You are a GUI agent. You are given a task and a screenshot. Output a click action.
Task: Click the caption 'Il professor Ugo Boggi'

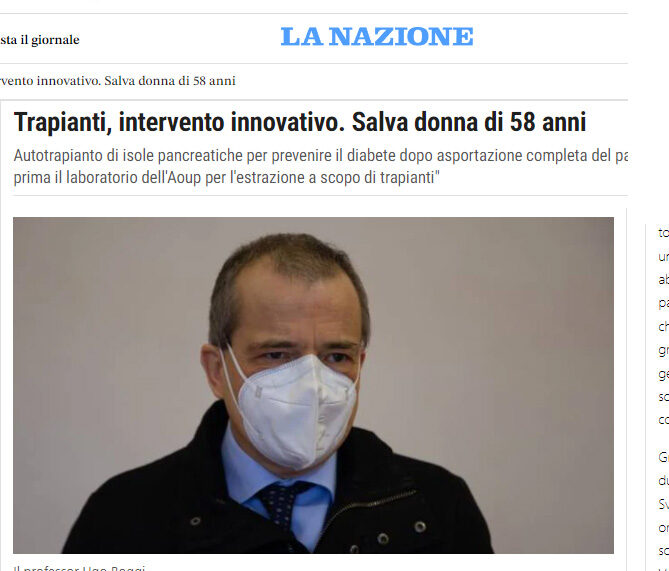[x=79, y=568]
